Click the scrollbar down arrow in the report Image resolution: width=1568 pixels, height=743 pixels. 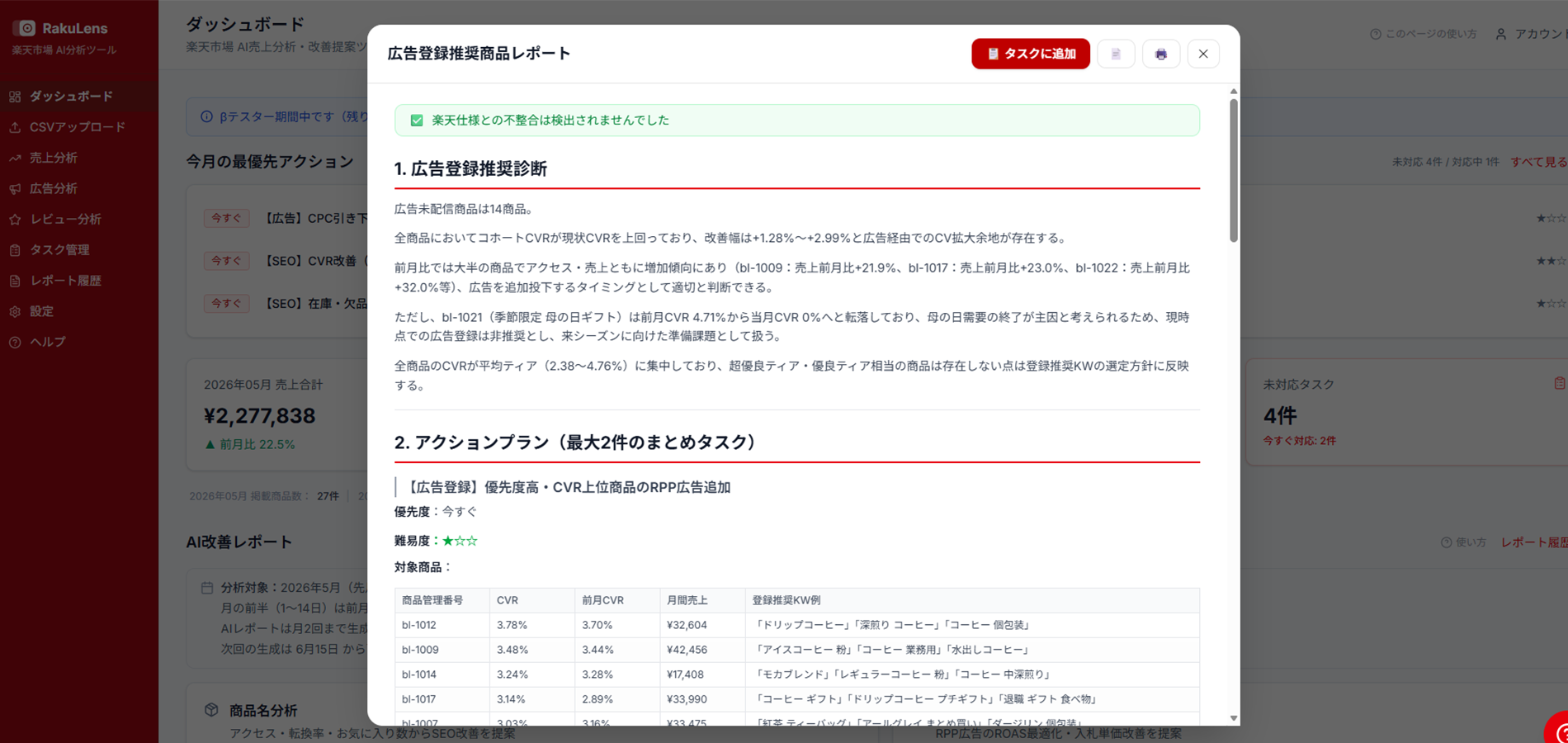click(1233, 718)
